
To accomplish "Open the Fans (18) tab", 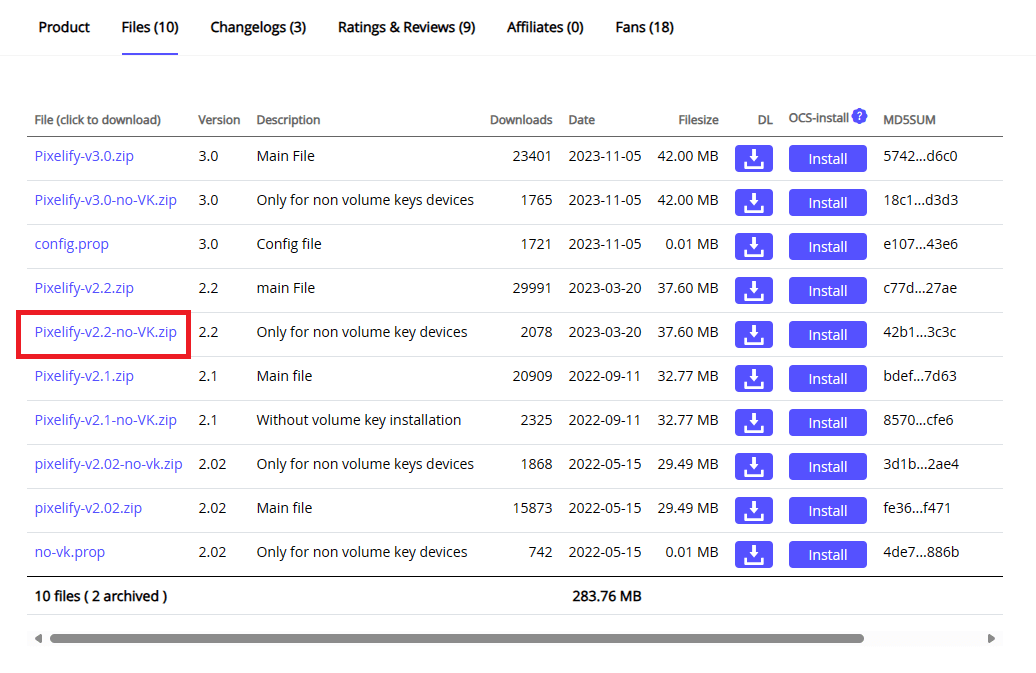I will [644, 27].
